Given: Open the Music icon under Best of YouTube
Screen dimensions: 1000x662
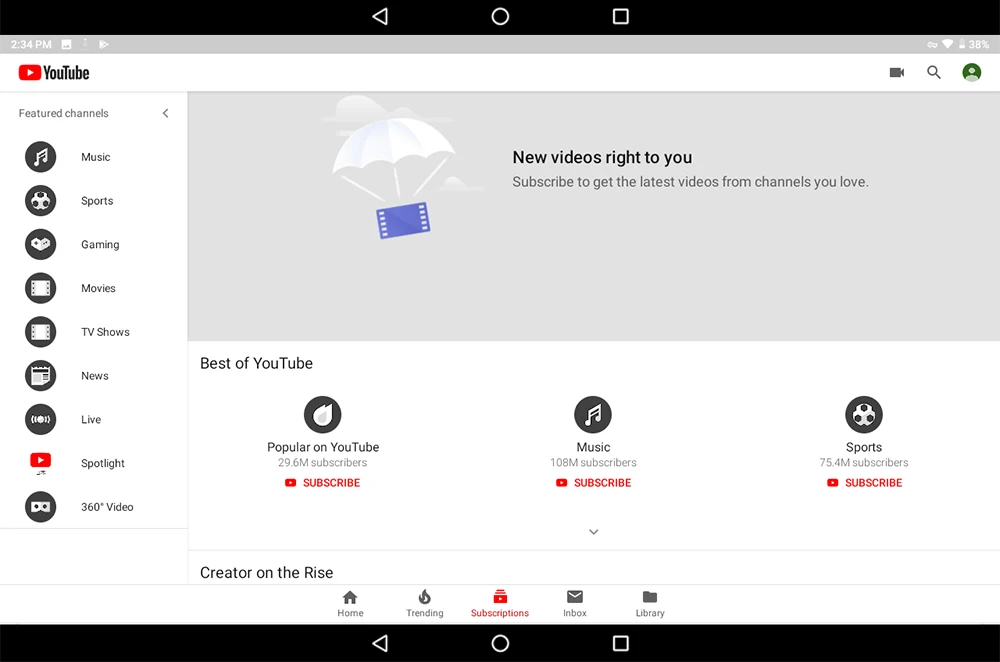Looking at the screenshot, I should point(593,415).
